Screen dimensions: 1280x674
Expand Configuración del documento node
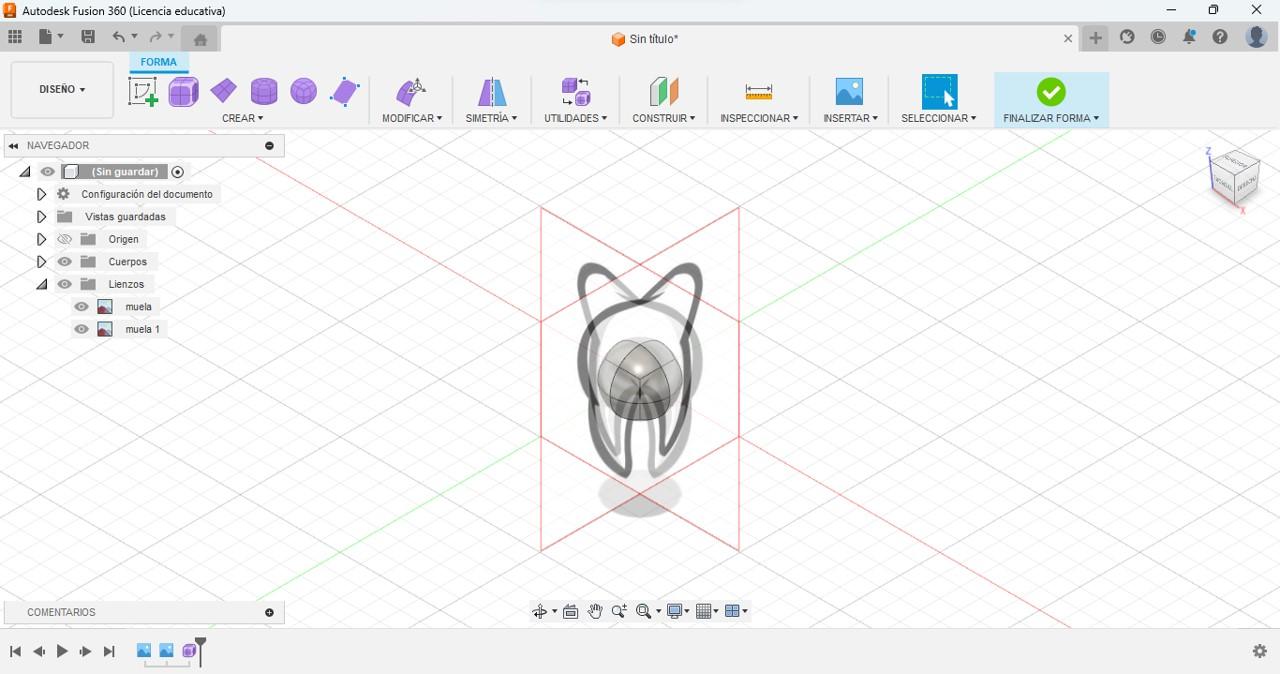click(x=41, y=194)
